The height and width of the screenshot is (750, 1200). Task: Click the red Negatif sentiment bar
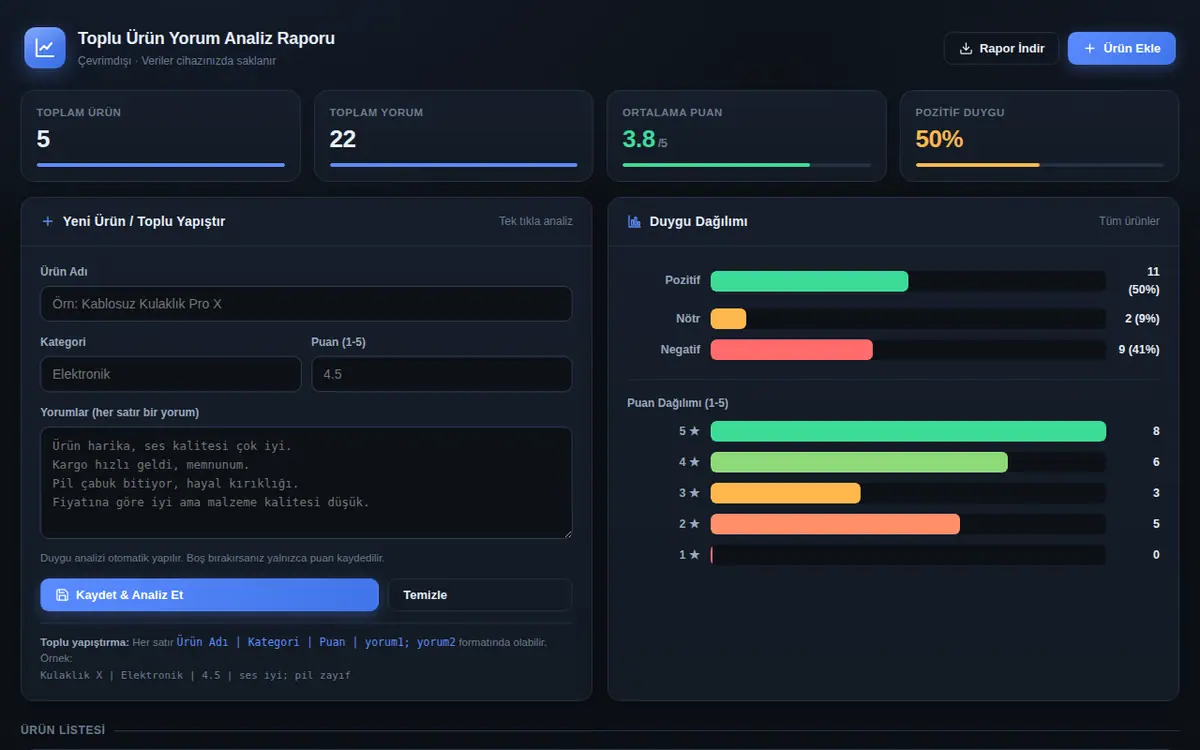point(792,350)
